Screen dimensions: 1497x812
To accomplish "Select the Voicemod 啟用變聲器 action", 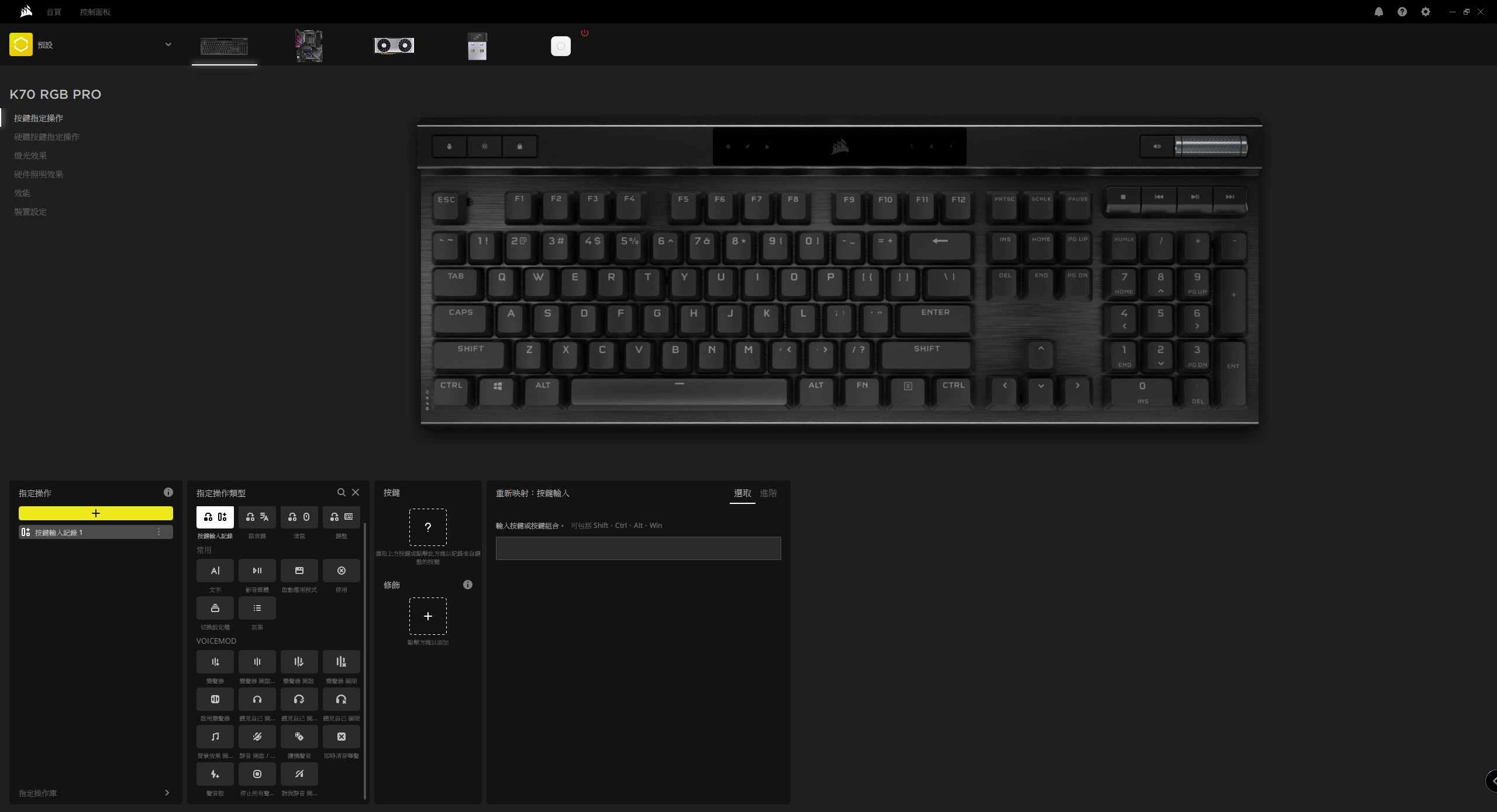I will pos(215,699).
